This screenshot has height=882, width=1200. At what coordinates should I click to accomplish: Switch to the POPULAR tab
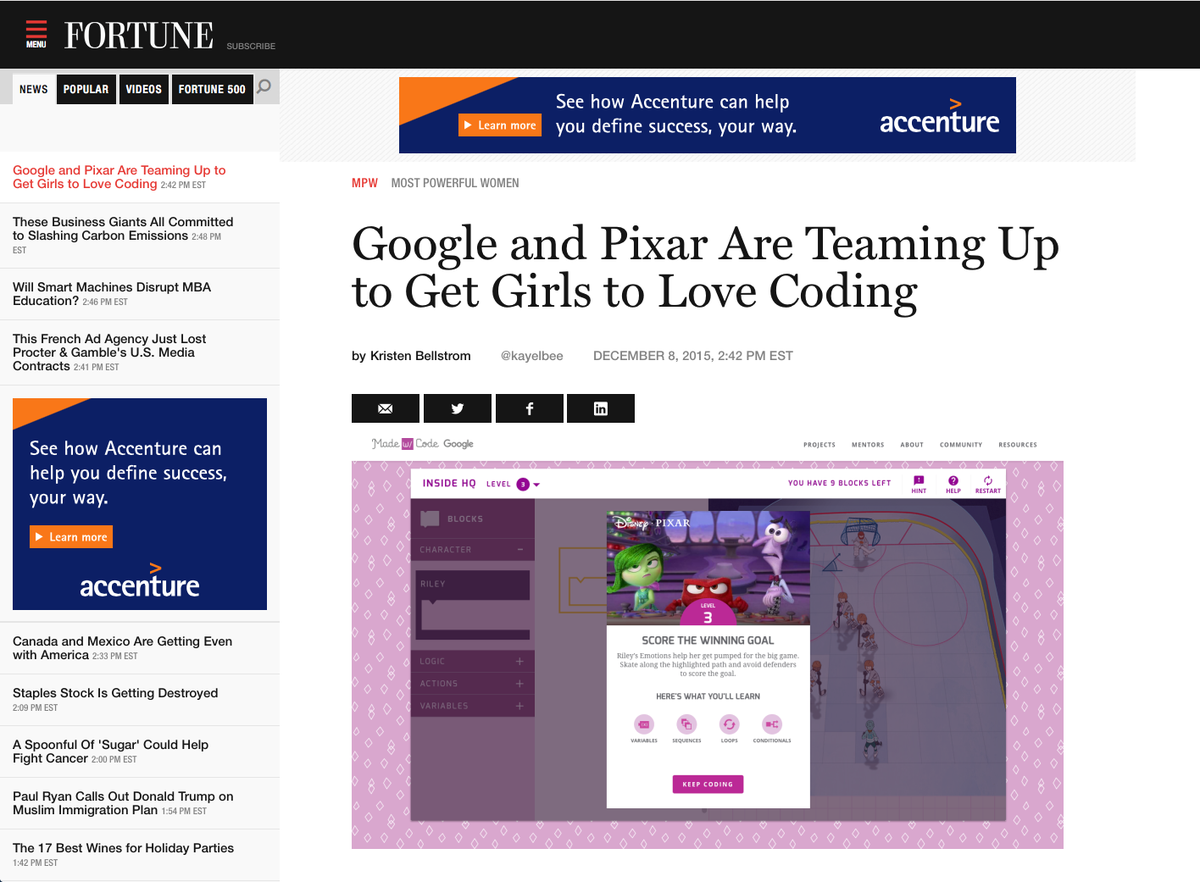(x=86, y=89)
